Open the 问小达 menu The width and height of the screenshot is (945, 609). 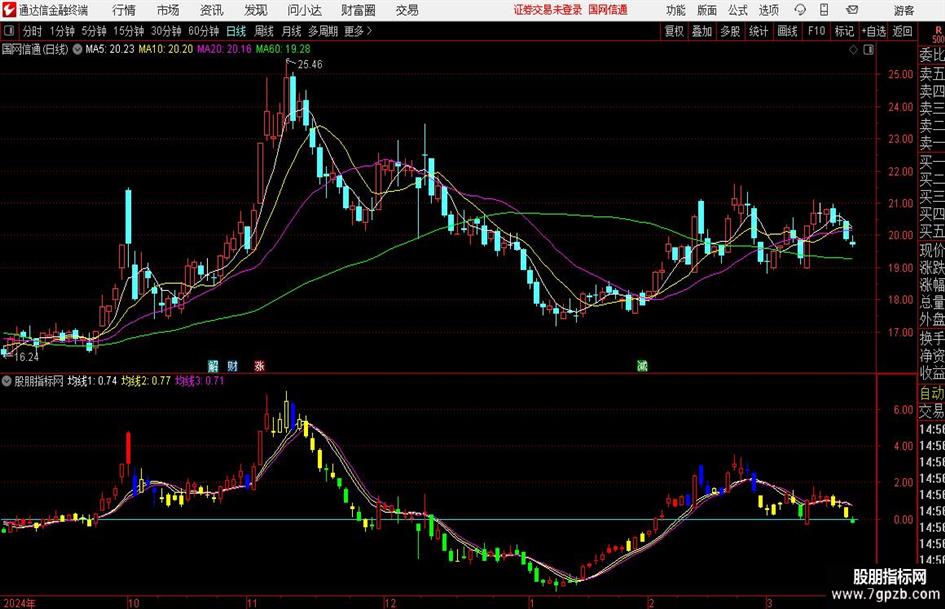click(304, 10)
